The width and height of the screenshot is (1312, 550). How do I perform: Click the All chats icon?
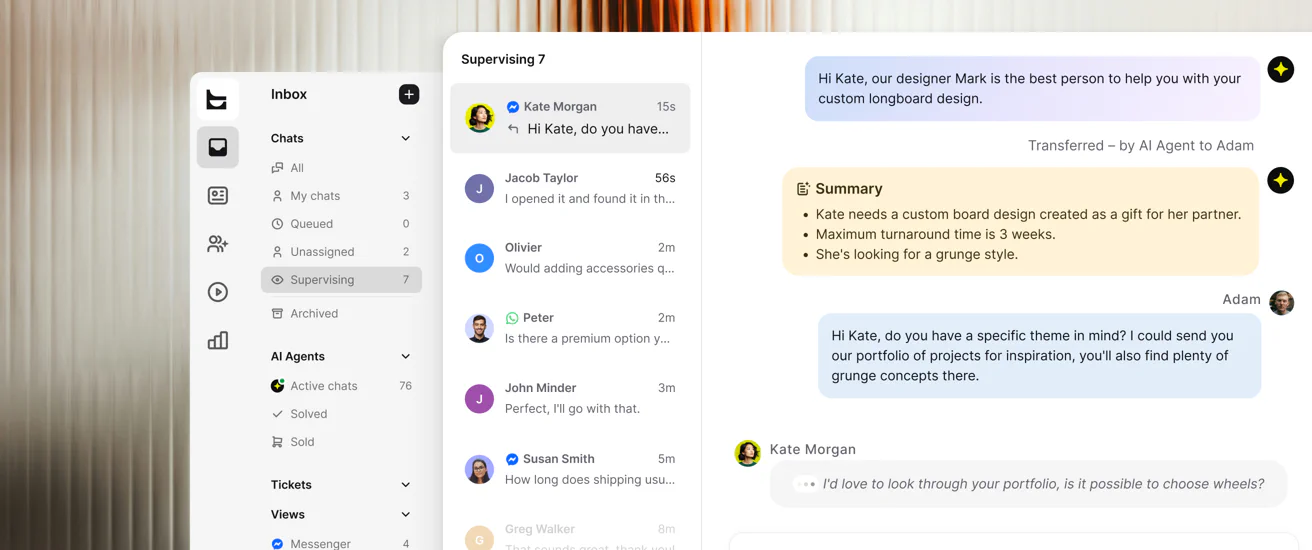(277, 168)
